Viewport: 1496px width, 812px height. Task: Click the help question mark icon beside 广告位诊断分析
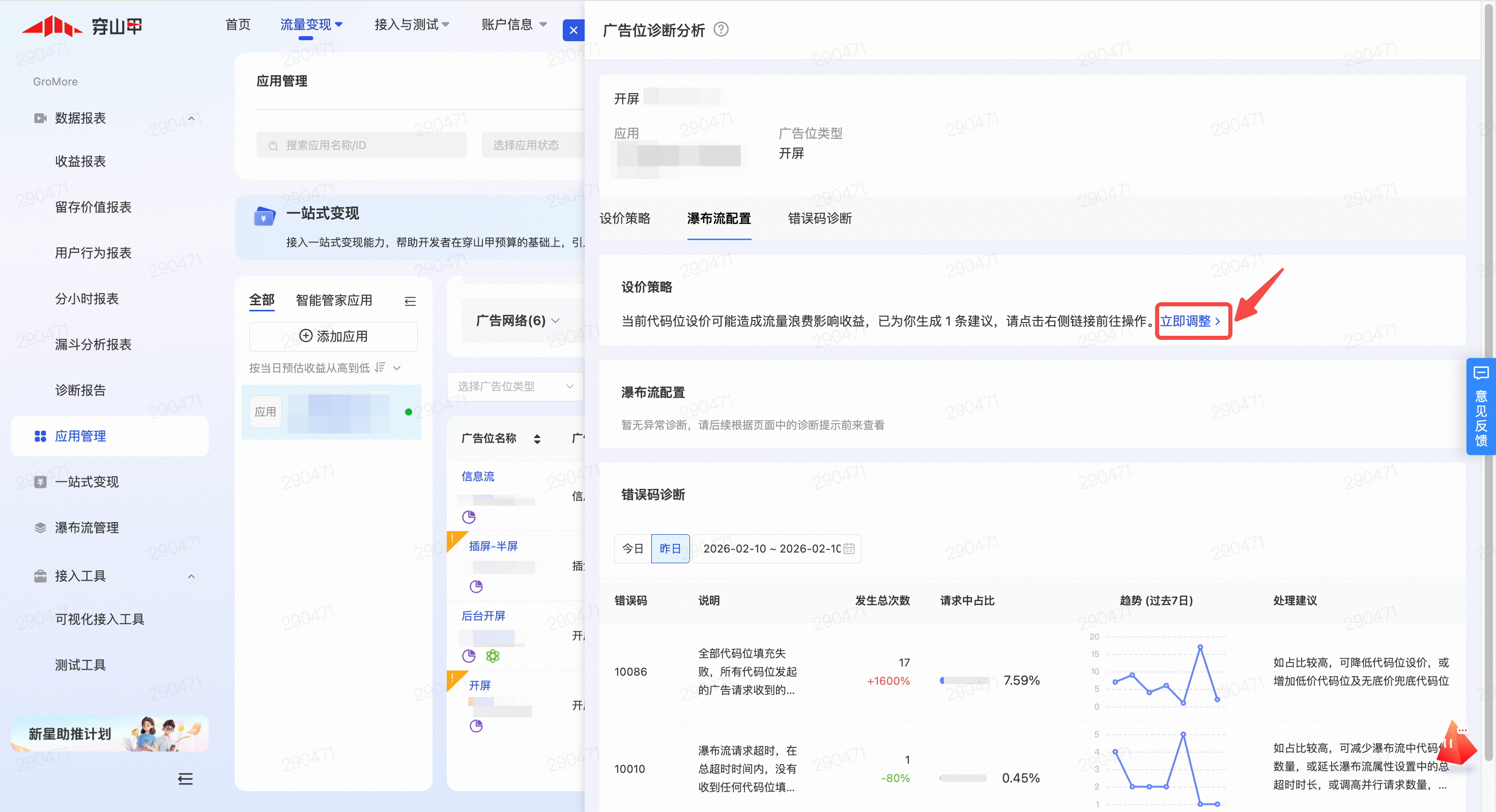click(721, 29)
